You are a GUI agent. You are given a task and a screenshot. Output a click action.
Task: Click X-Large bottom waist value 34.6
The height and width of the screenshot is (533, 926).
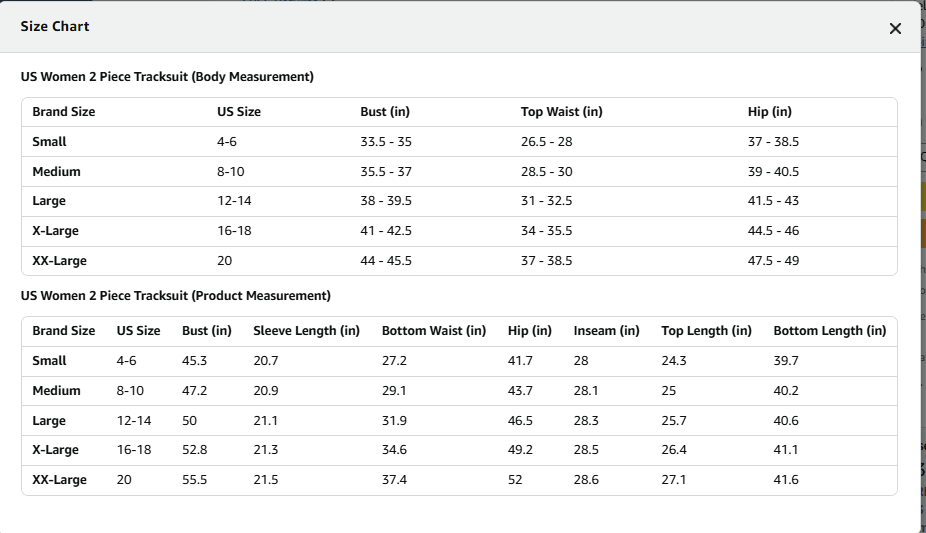pyautogui.click(x=394, y=450)
